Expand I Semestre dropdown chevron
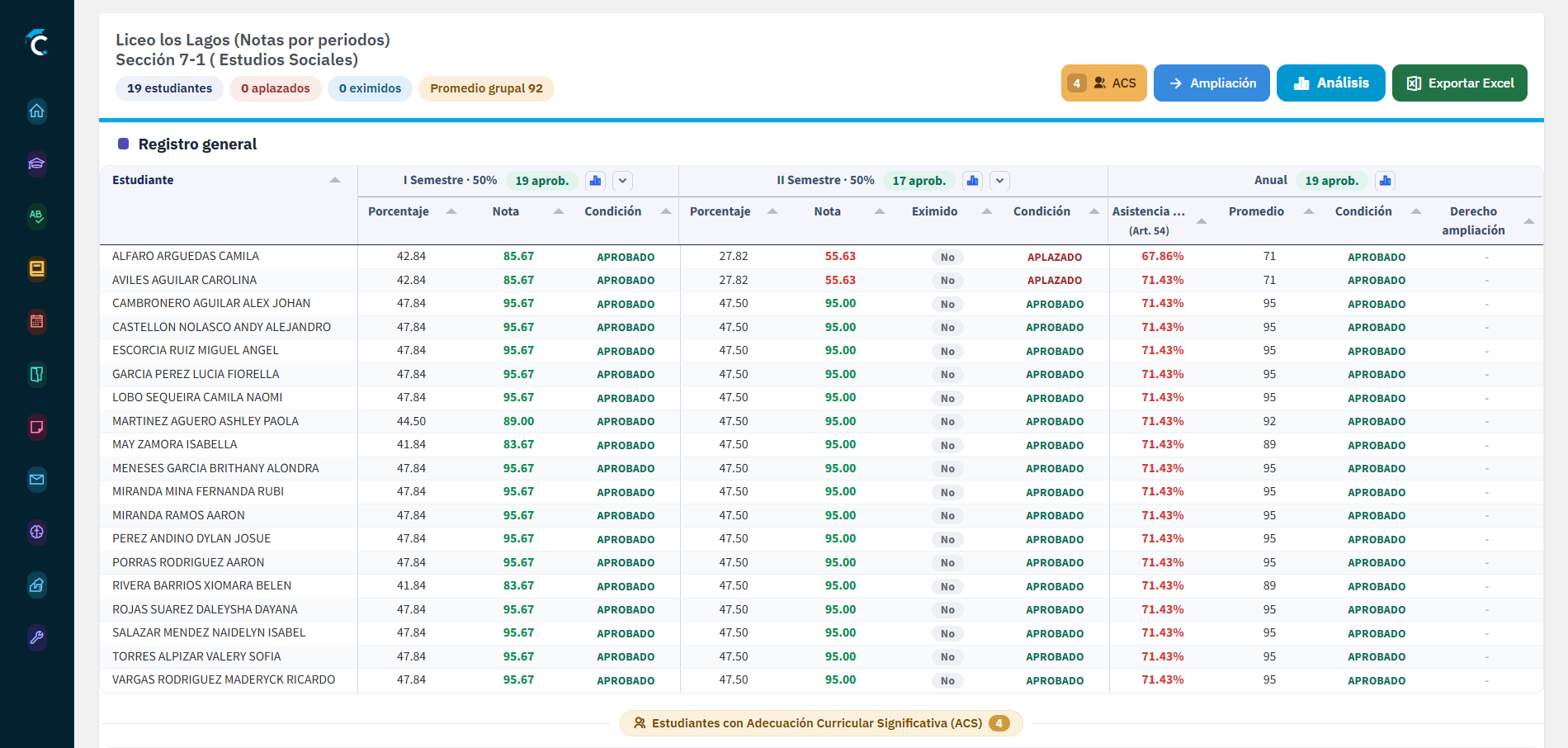The image size is (1568, 748). [622, 181]
